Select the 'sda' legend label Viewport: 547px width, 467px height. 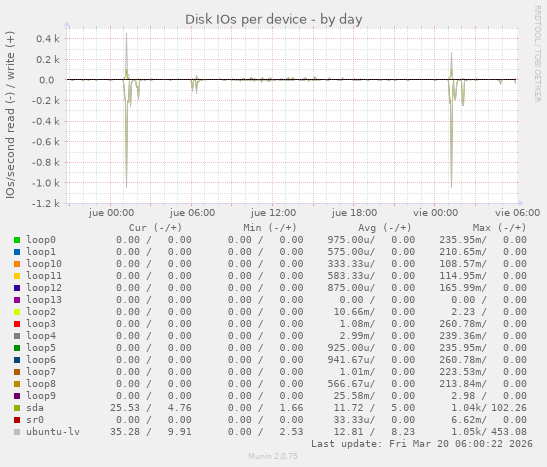click(35, 407)
